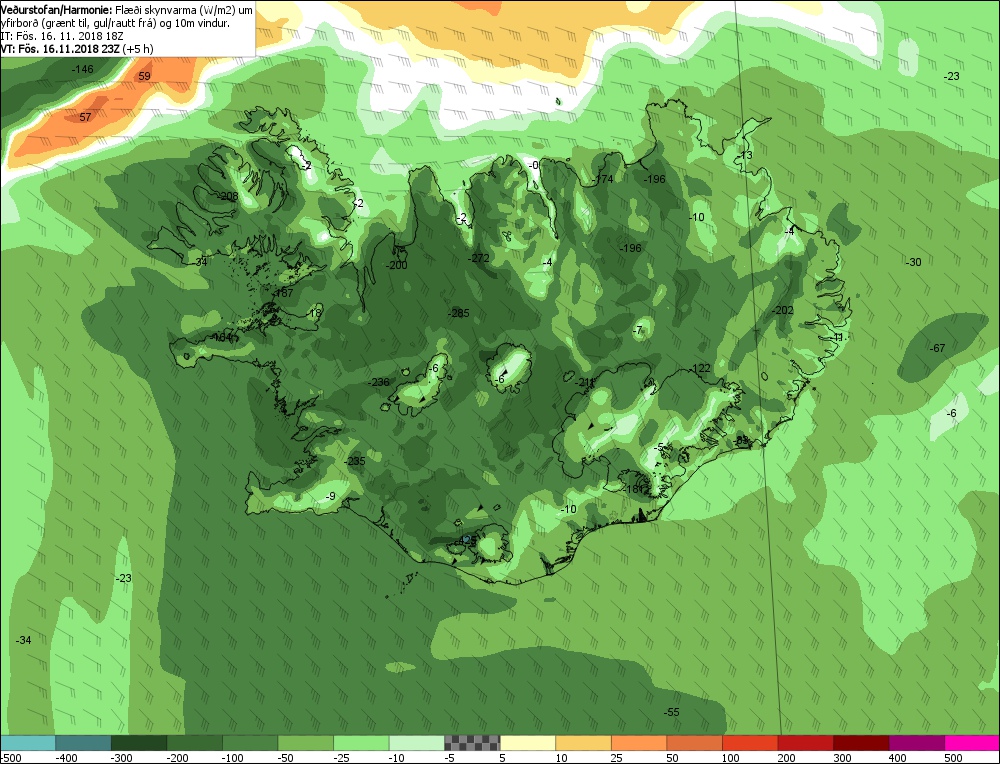The width and height of the screenshot is (1000, 764).
Task: Click the -202 value in east Iceland
Action: pos(783,310)
